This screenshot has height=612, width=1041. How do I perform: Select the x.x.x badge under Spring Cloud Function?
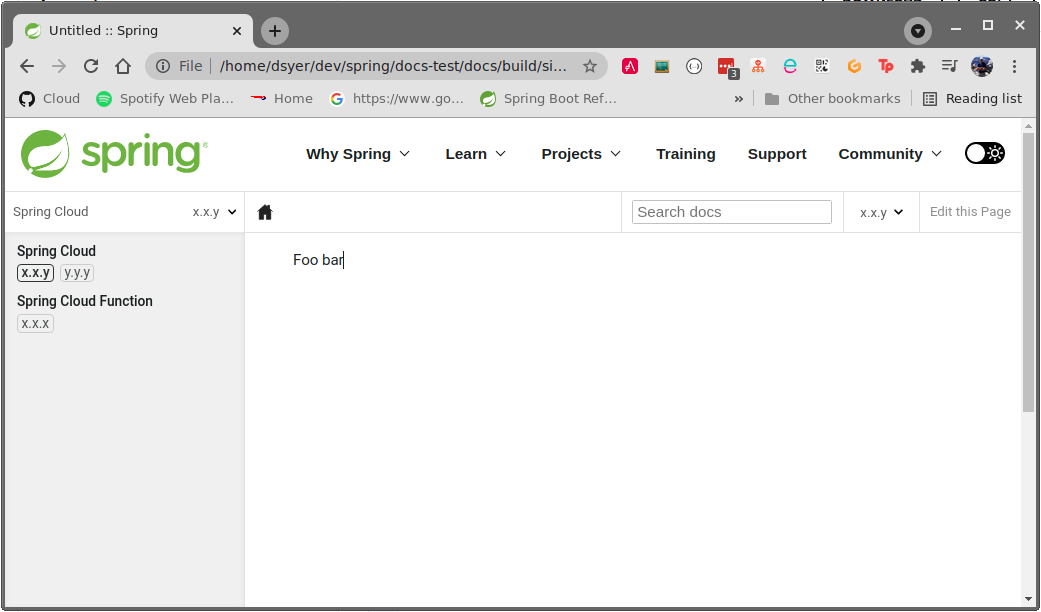pyautogui.click(x=35, y=323)
